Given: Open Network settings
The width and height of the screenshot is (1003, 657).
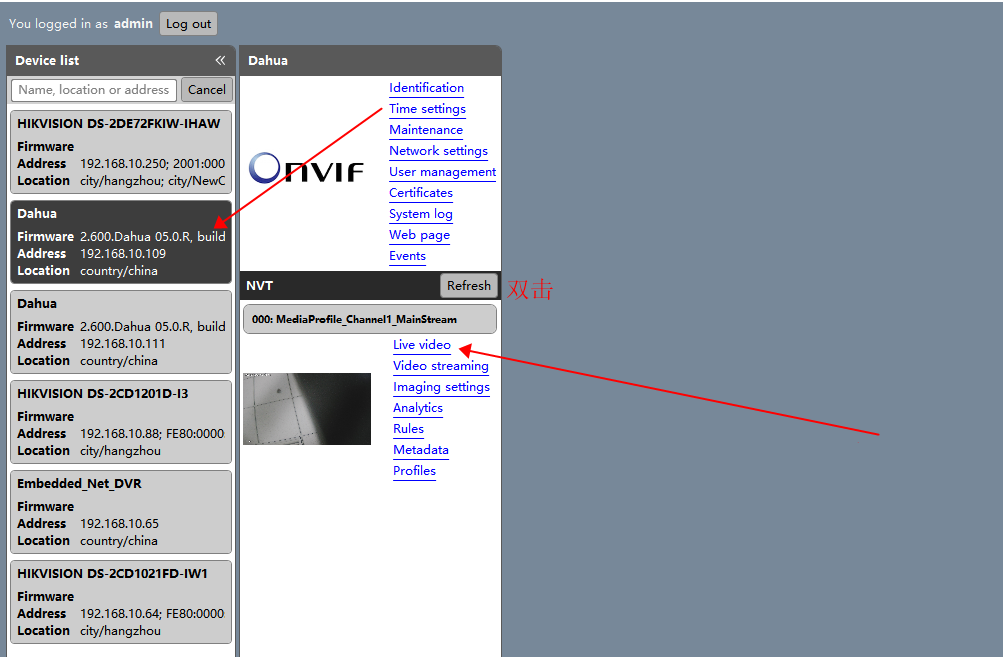Looking at the screenshot, I should click(x=438, y=151).
